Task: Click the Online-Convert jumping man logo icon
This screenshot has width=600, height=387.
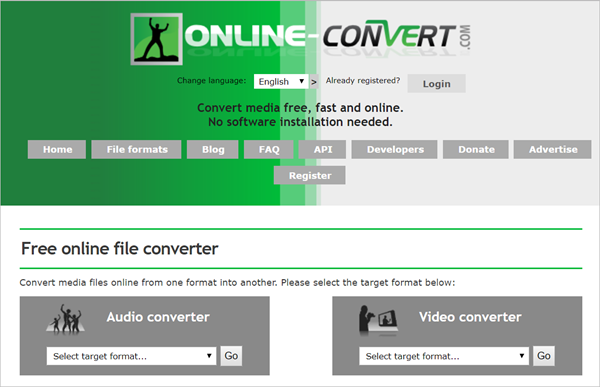Action: pyautogui.click(x=157, y=39)
